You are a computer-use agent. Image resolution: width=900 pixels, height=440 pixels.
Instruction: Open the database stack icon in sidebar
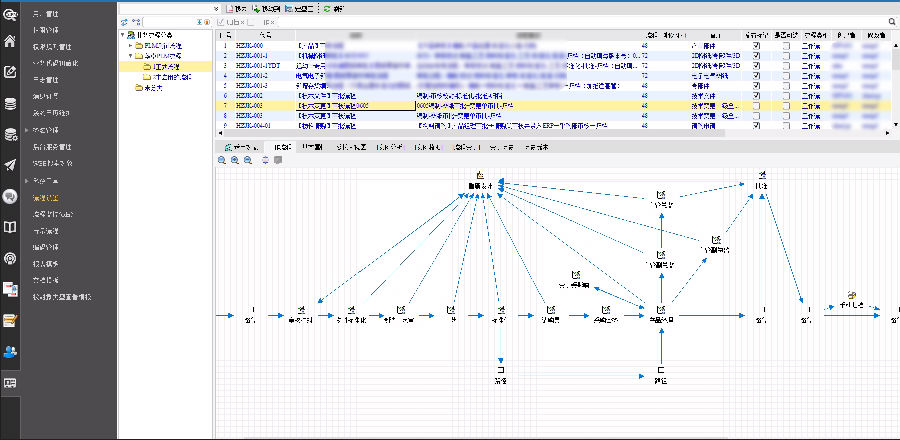pyautogui.click(x=10, y=103)
